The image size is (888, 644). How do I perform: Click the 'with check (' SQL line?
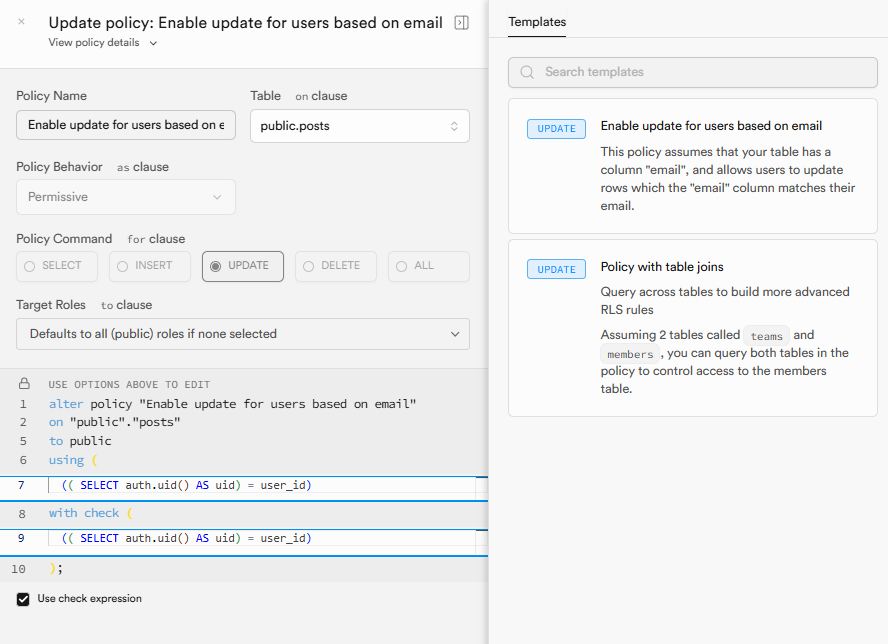pos(91,513)
